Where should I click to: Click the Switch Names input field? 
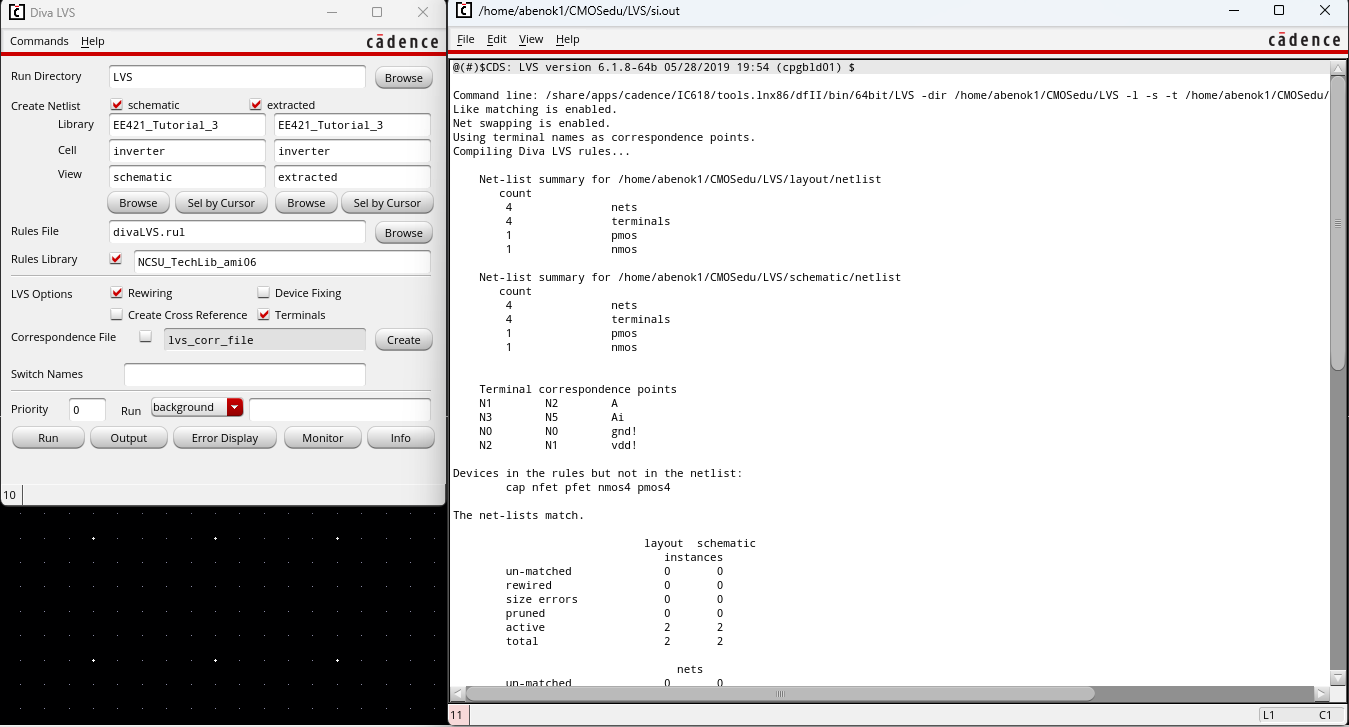pos(245,374)
